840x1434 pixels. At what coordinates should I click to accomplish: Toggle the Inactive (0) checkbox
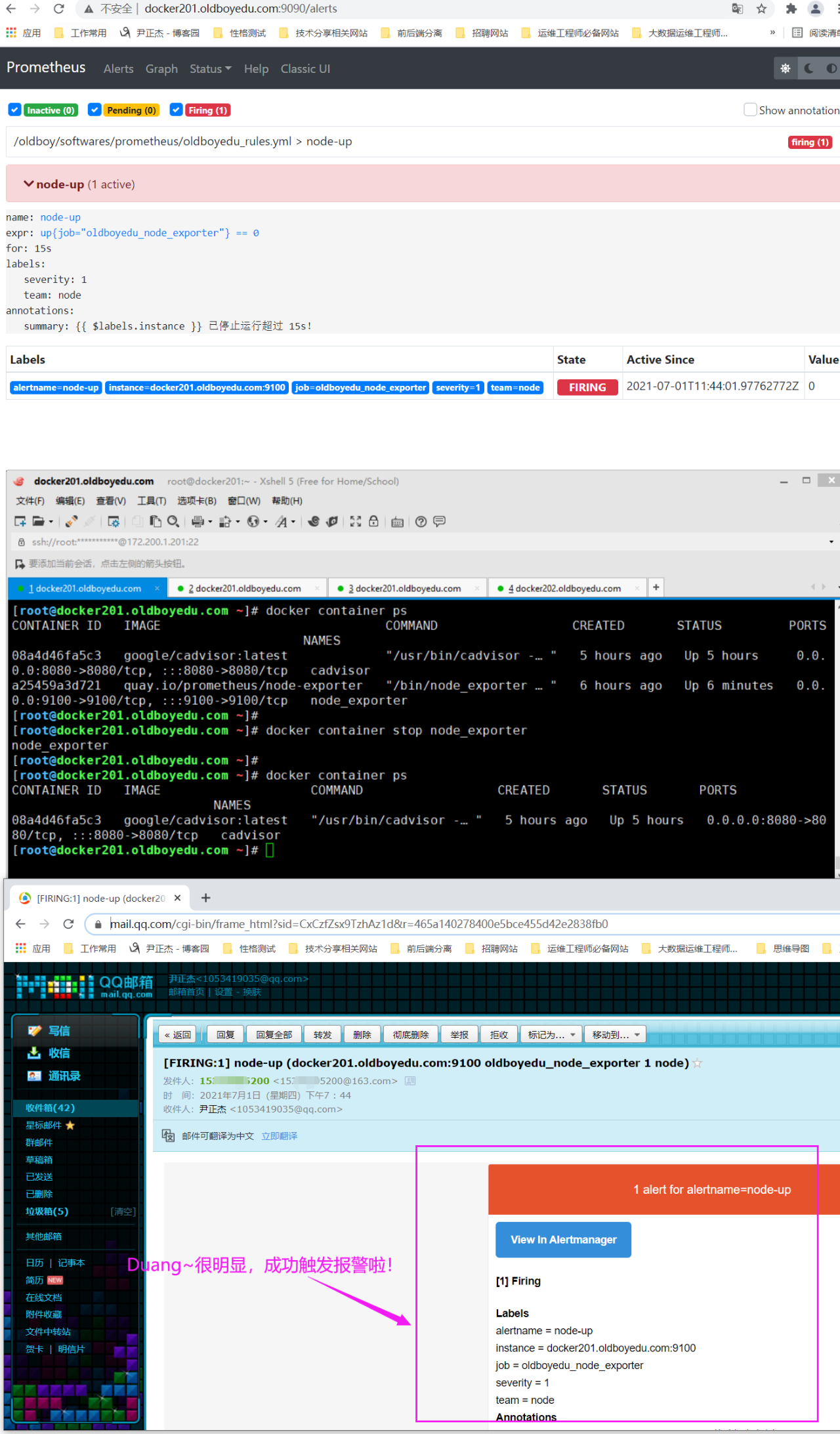tap(14, 110)
